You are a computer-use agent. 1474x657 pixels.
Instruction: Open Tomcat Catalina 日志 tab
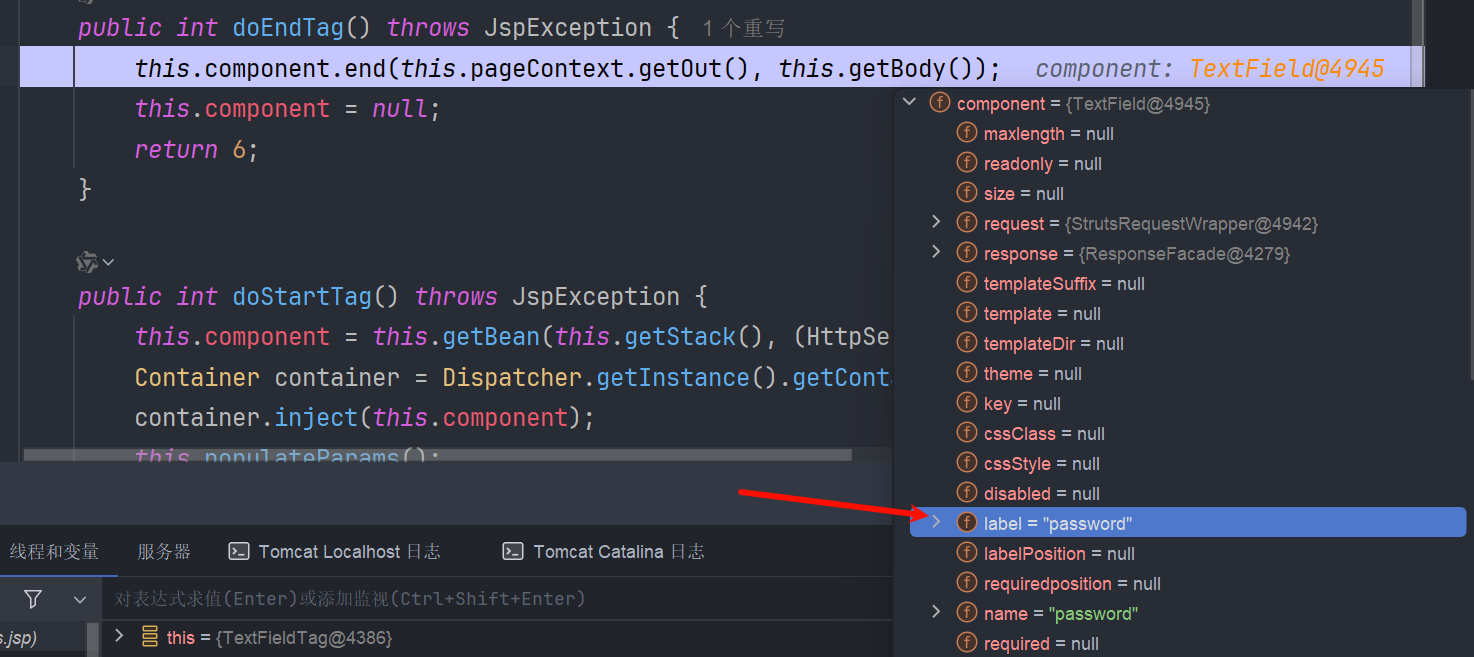click(604, 552)
